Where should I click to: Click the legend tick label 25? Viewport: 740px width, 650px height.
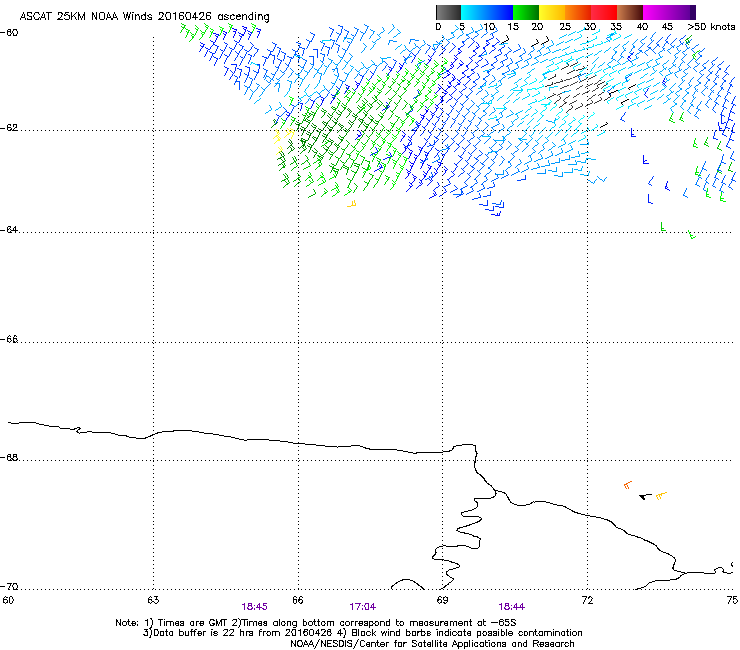pyautogui.click(x=565, y=27)
